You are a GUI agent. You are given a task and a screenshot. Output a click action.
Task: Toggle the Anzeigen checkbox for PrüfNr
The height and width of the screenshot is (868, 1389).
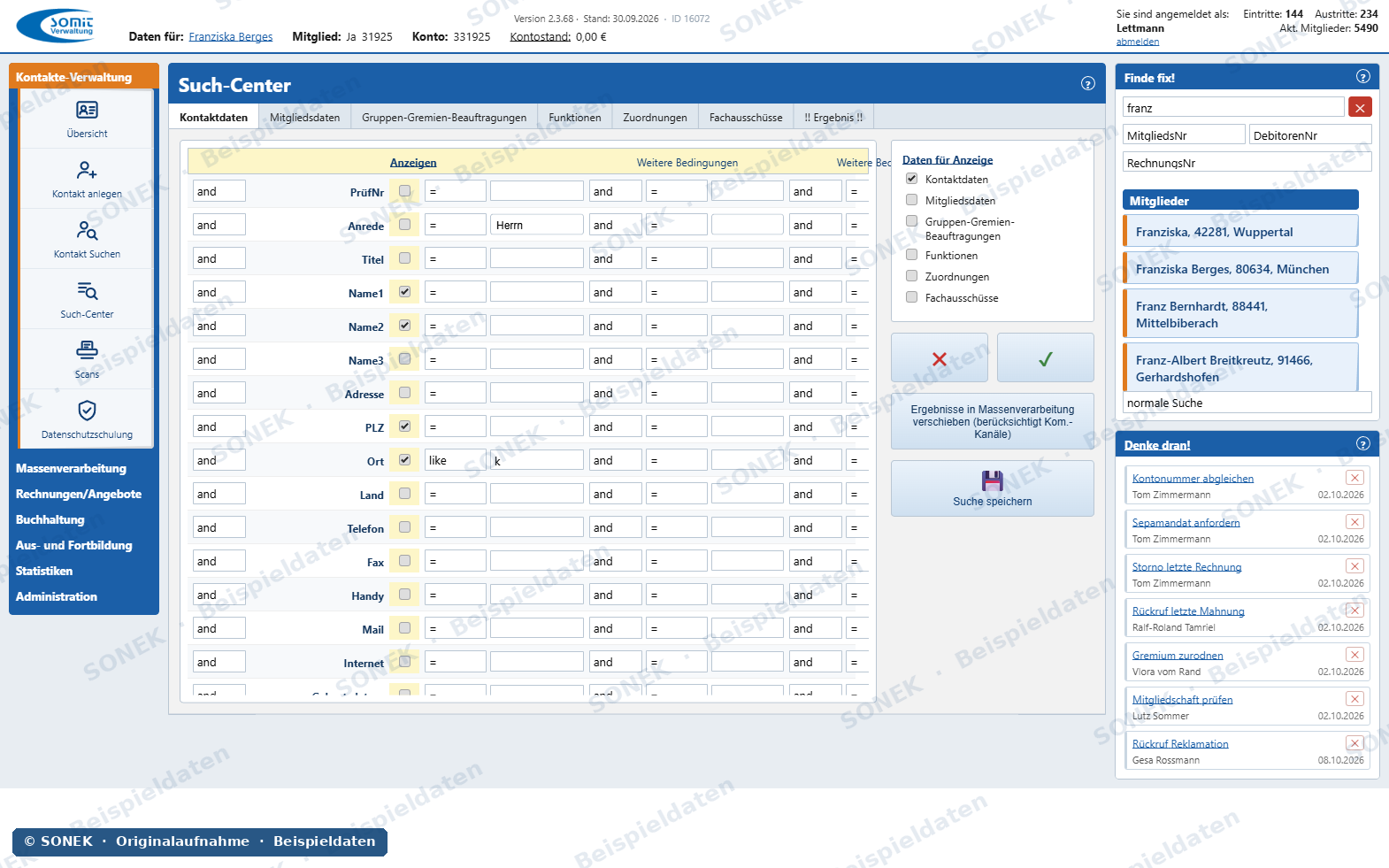pos(404,191)
